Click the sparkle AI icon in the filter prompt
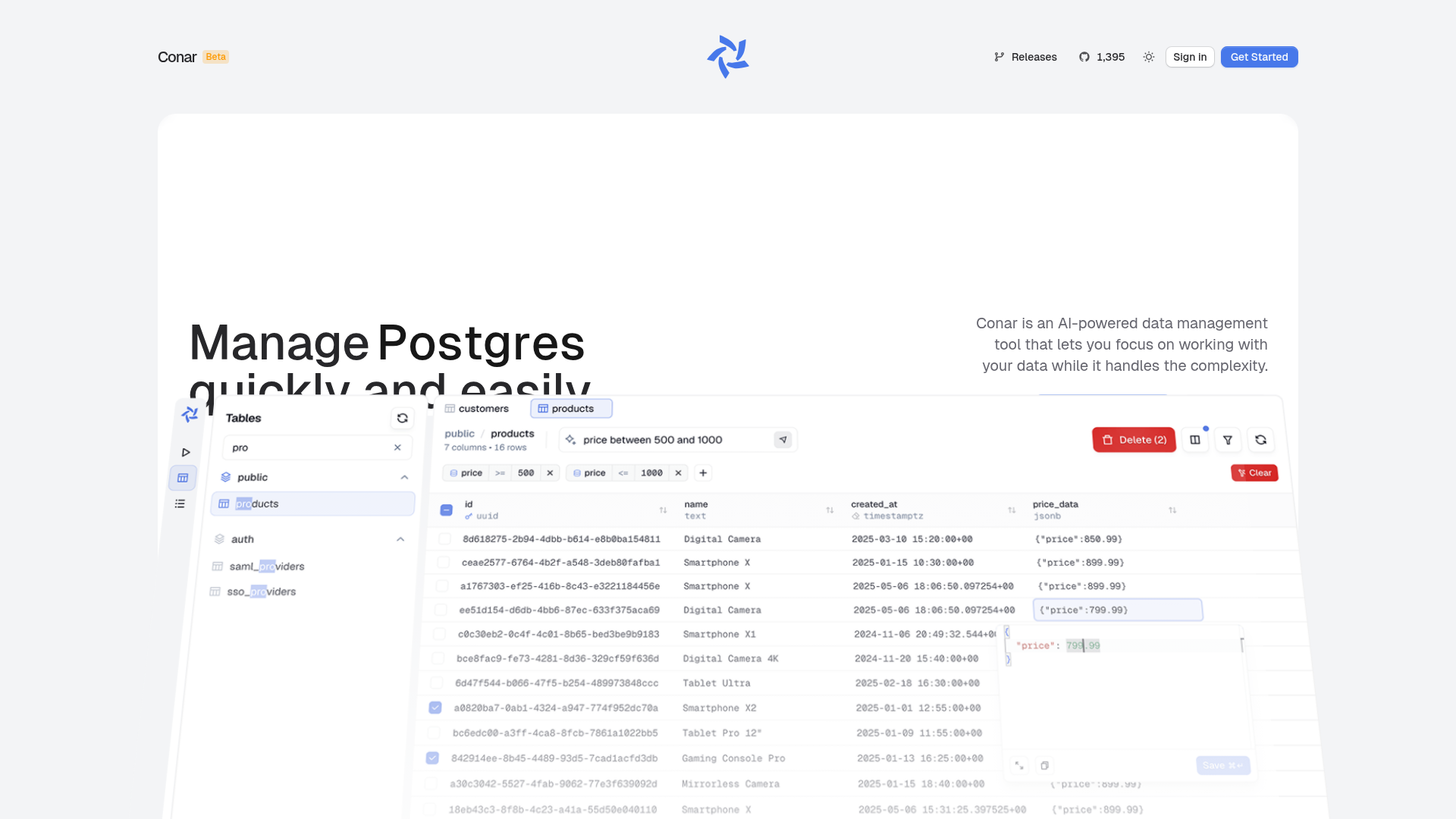Image resolution: width=1456 pixels, height=819 pixels. pyautogui.click(x=570, y=440)
